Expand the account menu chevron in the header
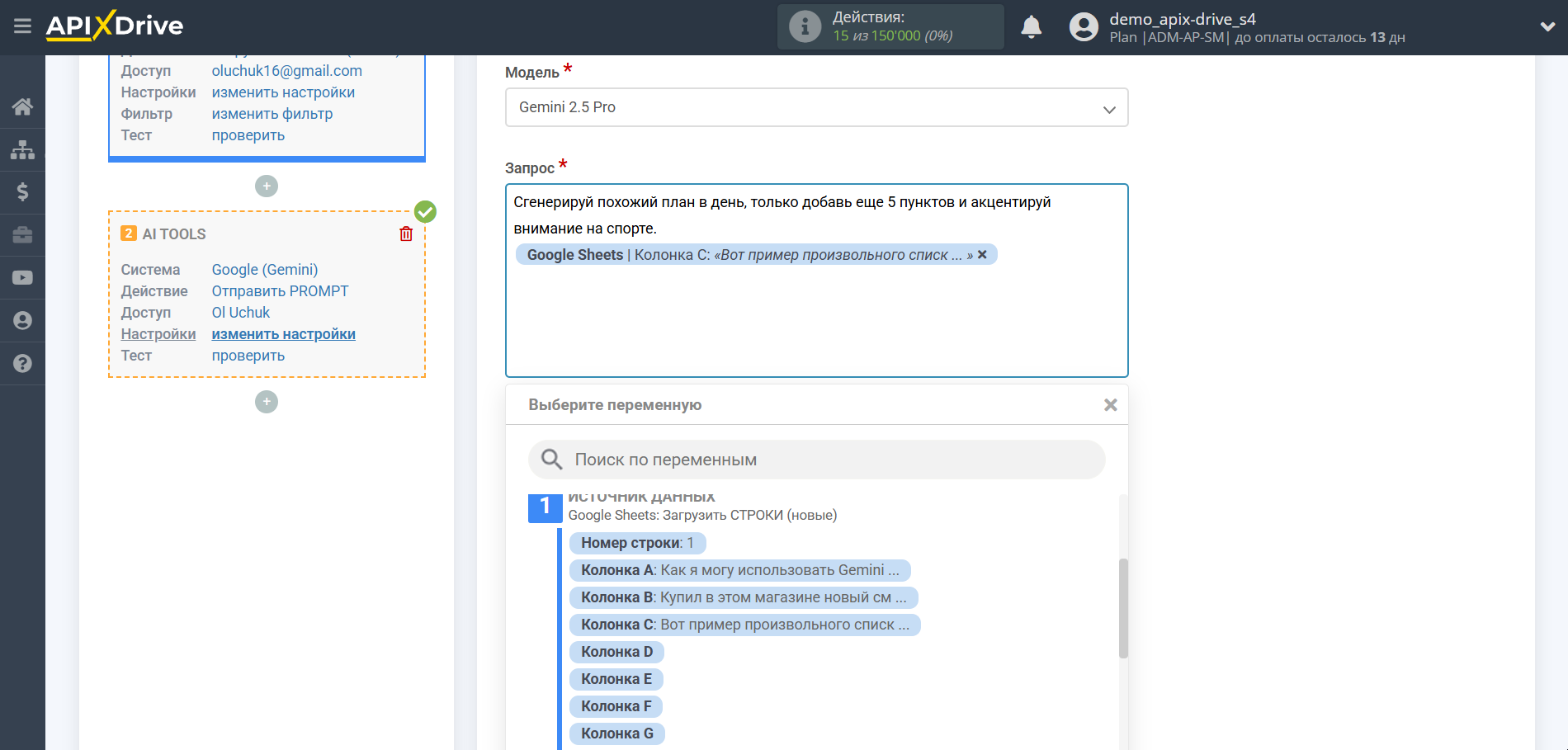This screenshot has height=750, width=1568. (x=1547, y=26)
